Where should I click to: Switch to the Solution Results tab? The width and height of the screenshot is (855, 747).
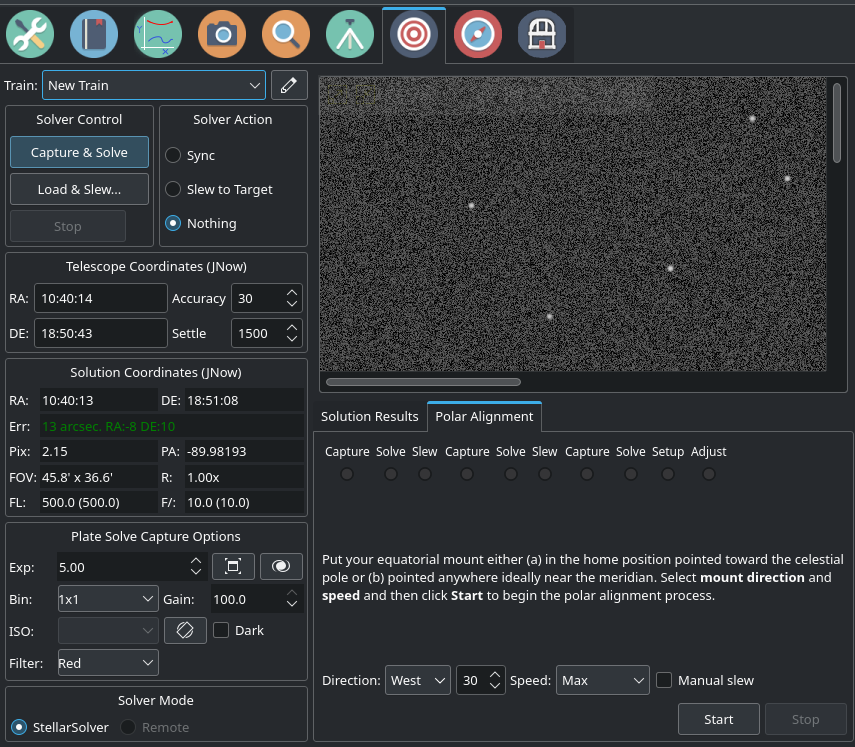[370, 417]
